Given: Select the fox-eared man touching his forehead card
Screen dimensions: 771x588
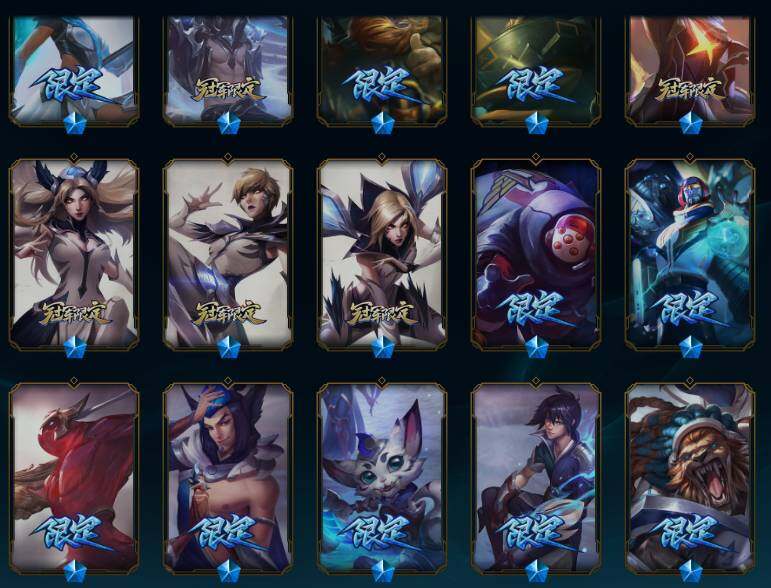Looking at the screenshot, I should pyautogui.click(x=228, y=478).
